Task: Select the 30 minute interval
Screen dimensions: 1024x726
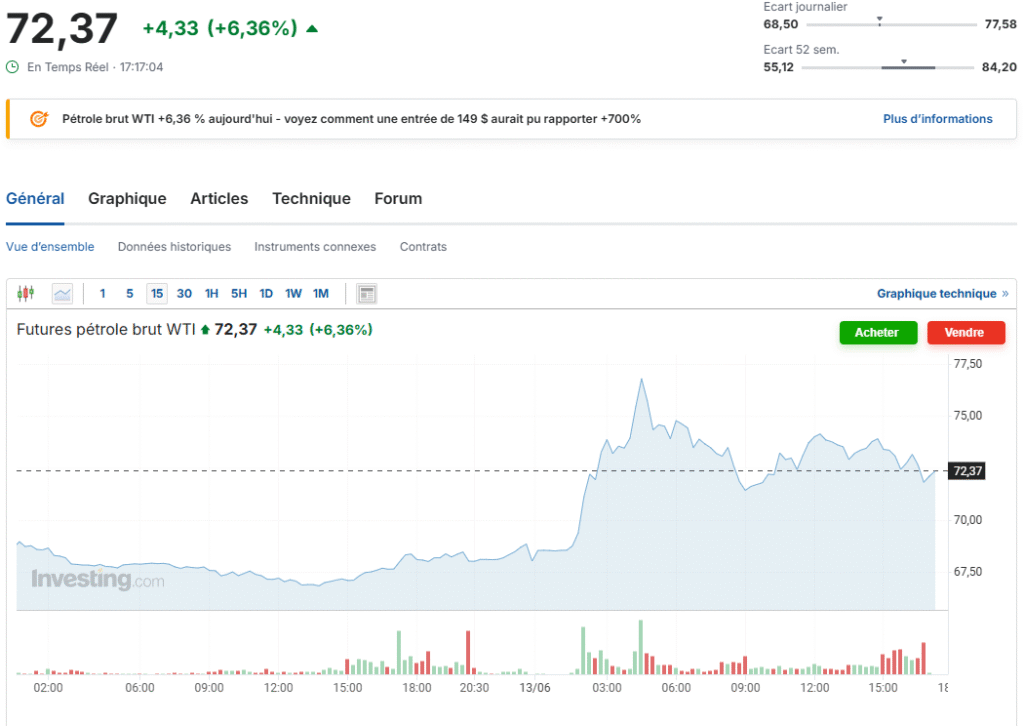Action: point(184,294)
